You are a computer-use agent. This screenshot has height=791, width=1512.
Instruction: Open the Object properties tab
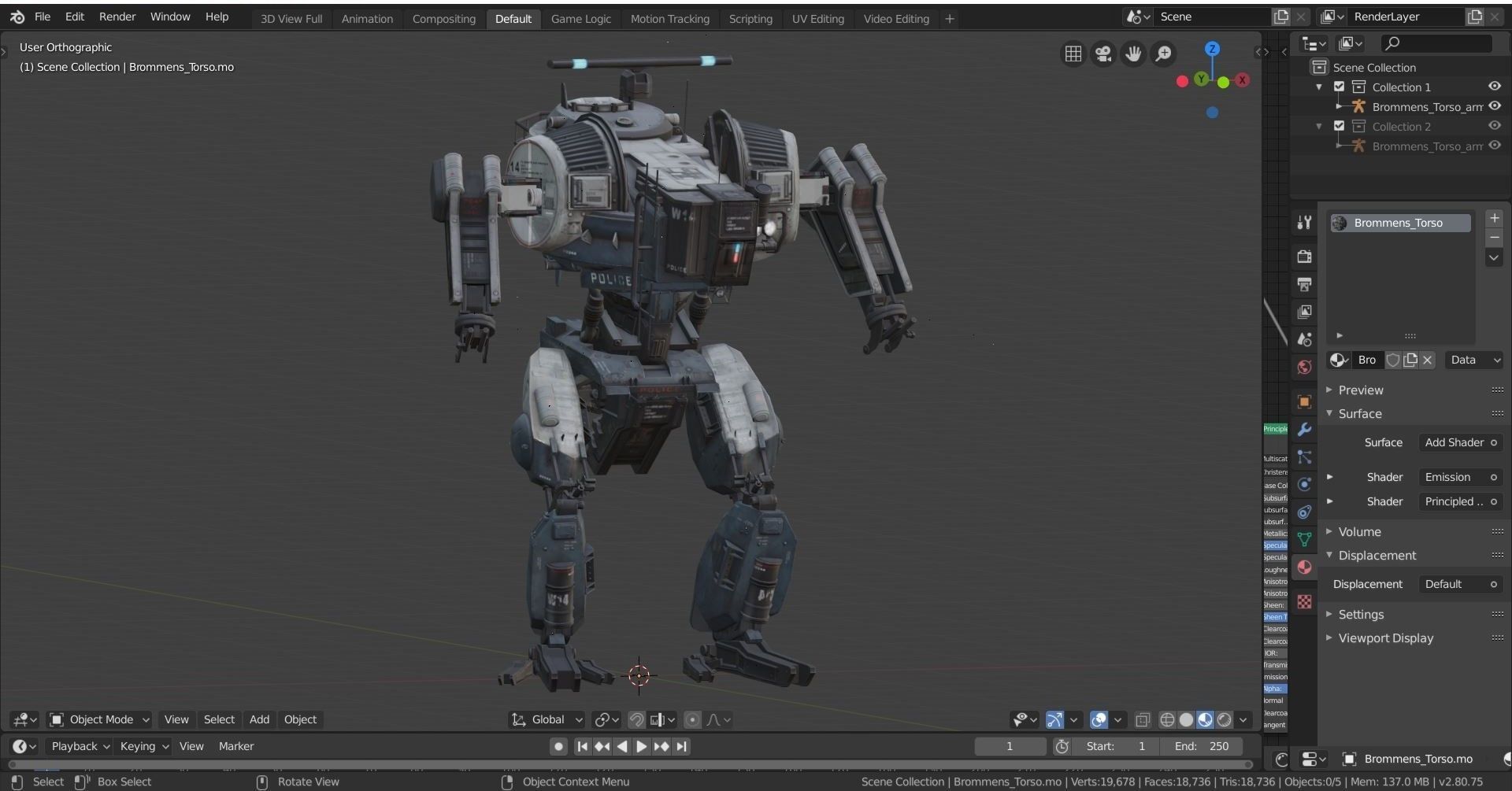pos(1304,401)
